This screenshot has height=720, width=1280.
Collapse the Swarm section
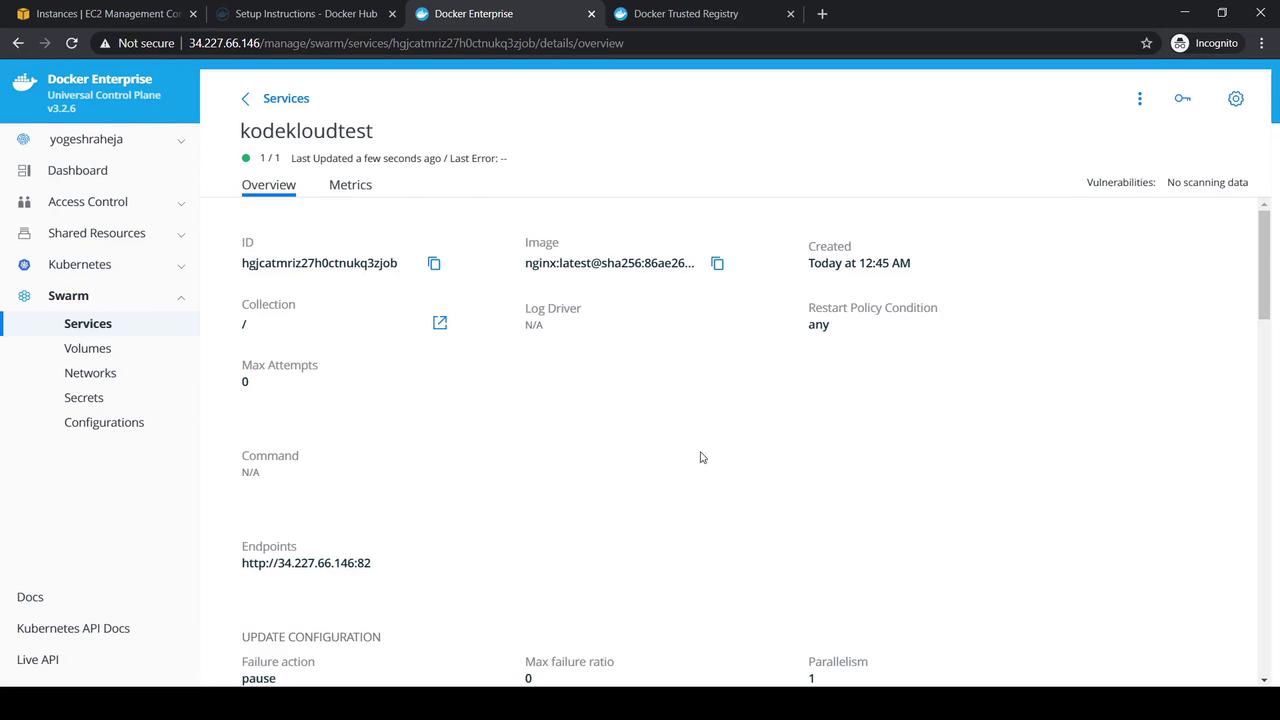[x=181, y=297]
